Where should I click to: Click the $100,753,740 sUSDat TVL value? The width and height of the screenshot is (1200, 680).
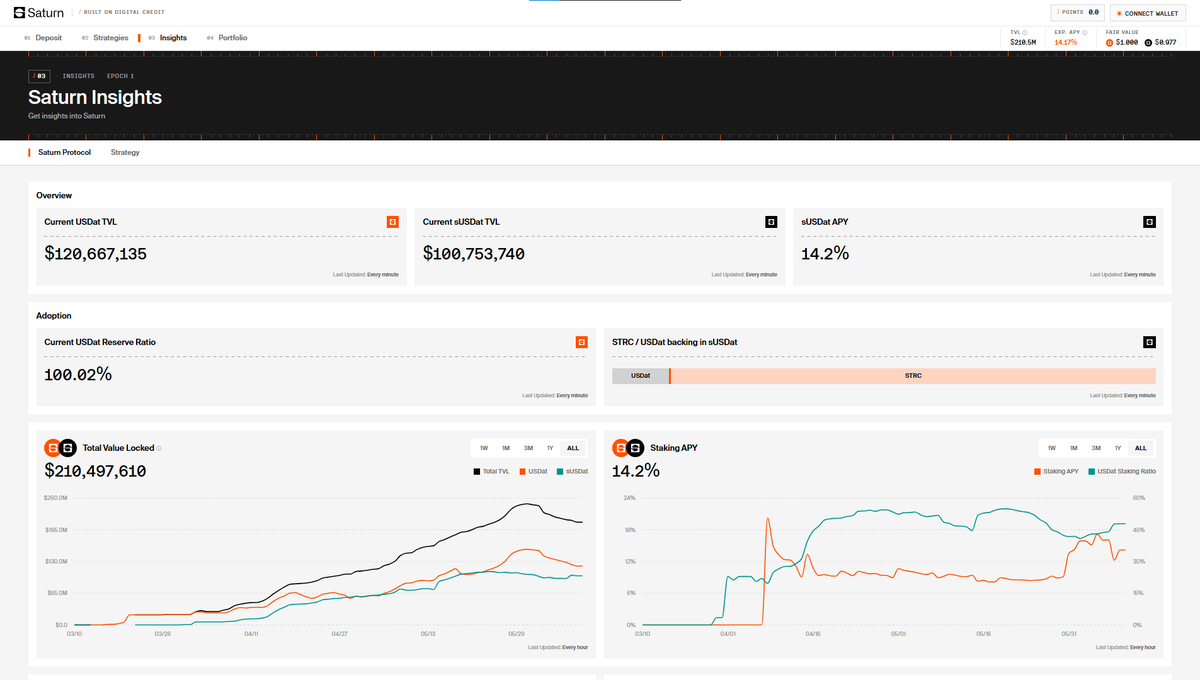coord(474,254)
